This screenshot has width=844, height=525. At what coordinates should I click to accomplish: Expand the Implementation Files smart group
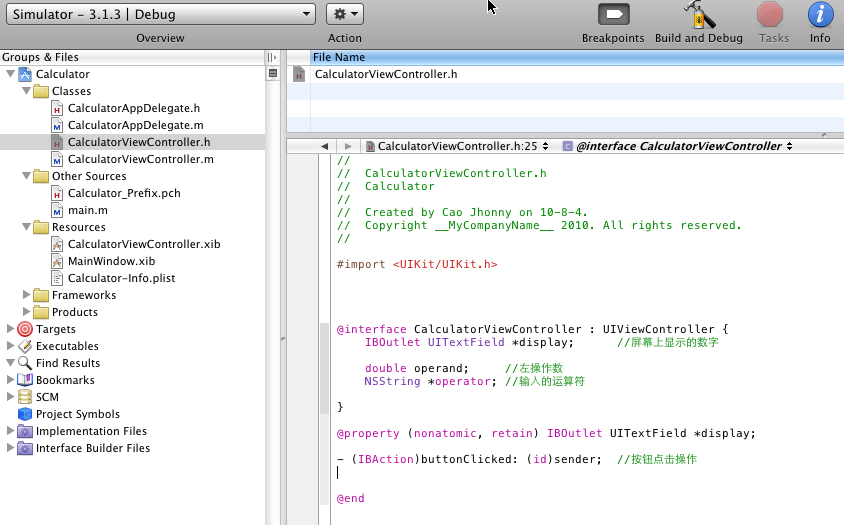click(x=10, y=431)
